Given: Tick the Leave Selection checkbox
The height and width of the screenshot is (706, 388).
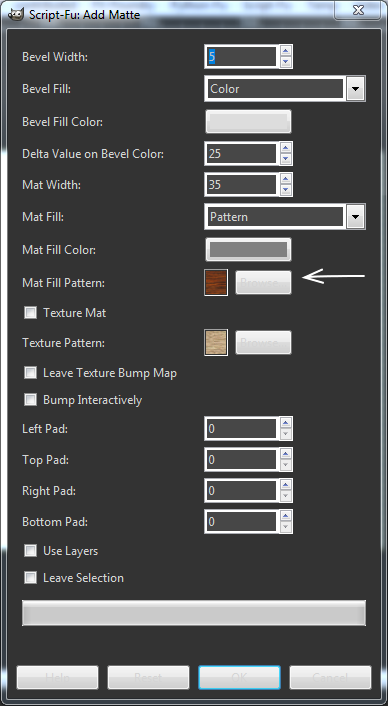Looking at the screenshot, I should [x=30, y=578].
